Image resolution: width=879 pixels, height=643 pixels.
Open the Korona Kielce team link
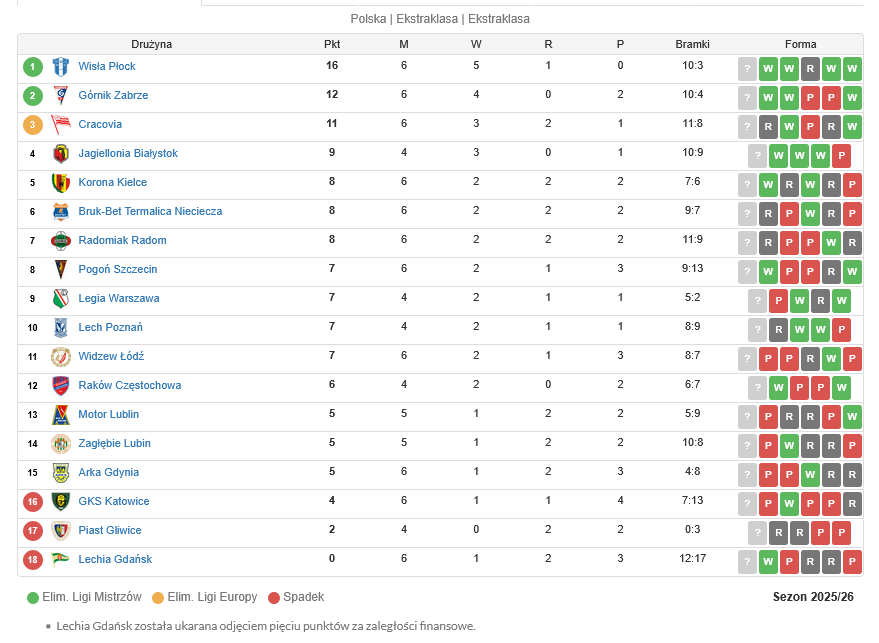pos(112,183)
